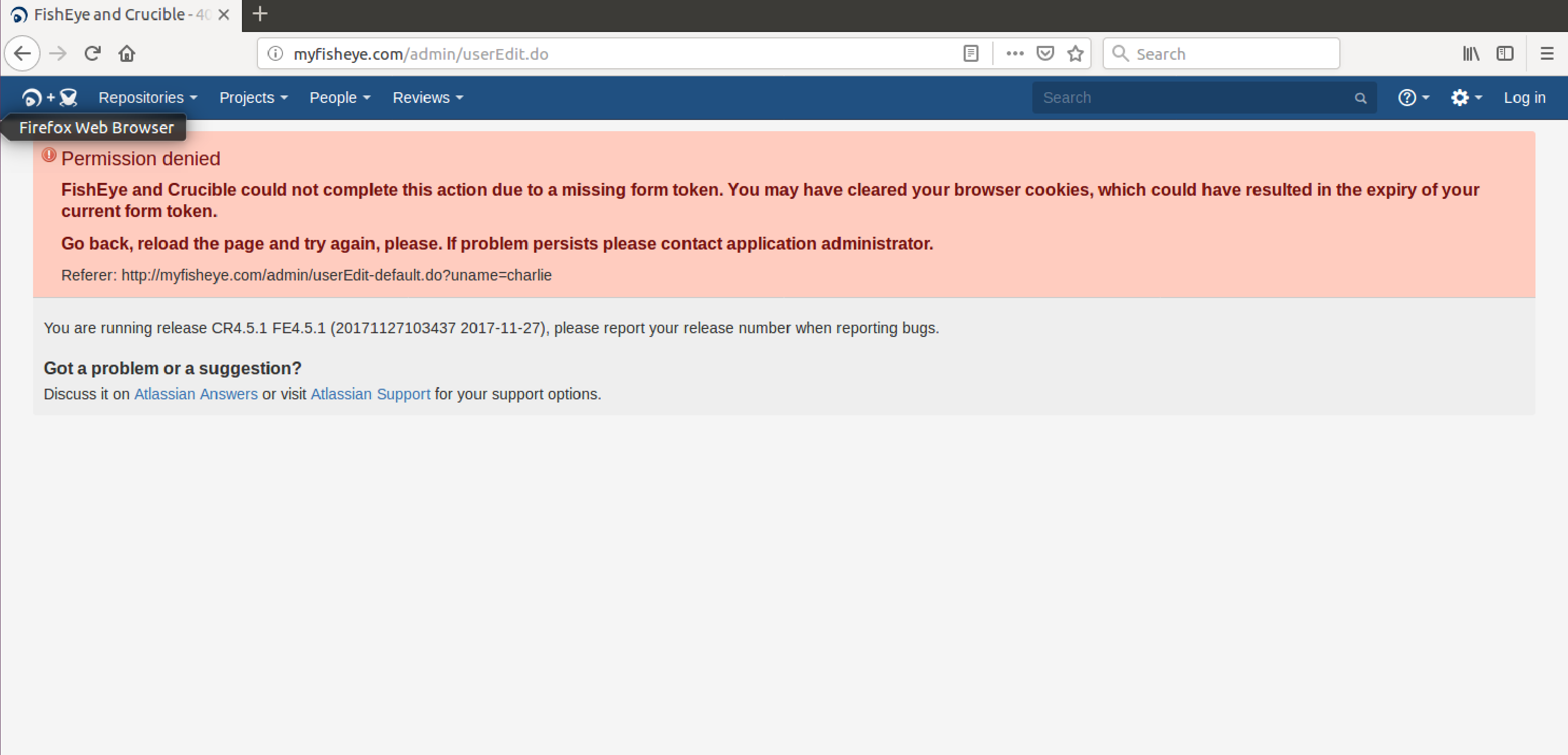The height and width of the screenshot is (755, 1568).
Task: Open the Atlassian Support link
Action: point(371,394)
